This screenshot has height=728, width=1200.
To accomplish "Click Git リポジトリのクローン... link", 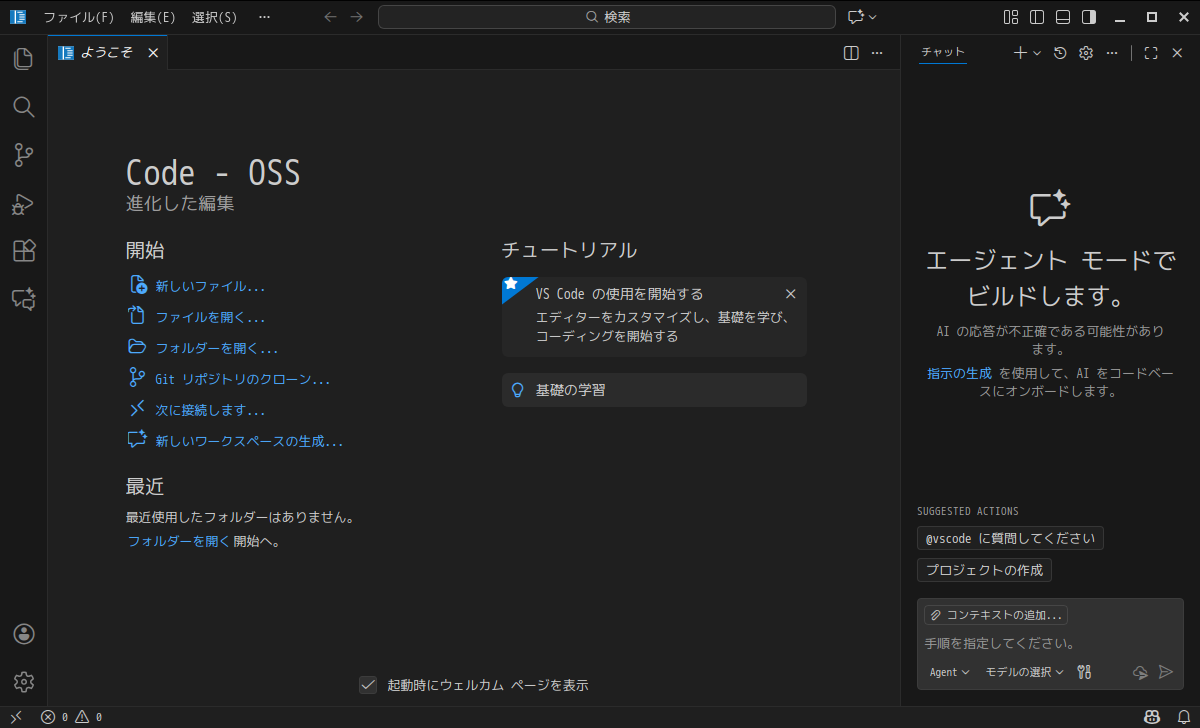I will tap(230, 379).
